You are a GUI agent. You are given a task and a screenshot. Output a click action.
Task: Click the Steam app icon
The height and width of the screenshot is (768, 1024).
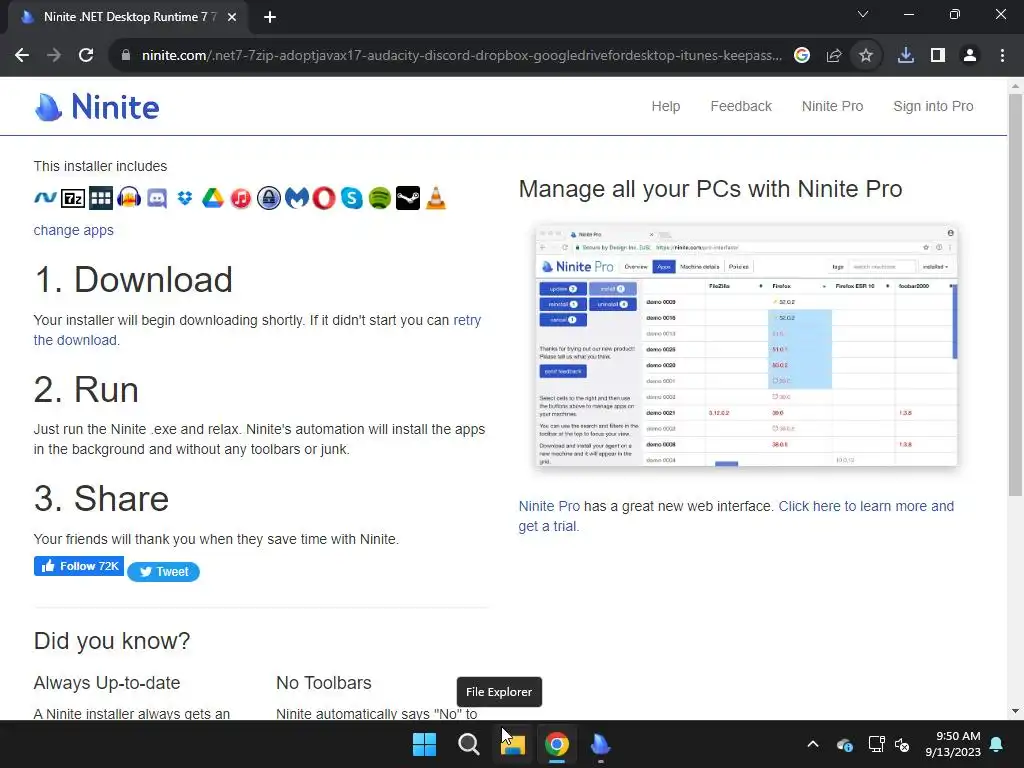(408, 197)
